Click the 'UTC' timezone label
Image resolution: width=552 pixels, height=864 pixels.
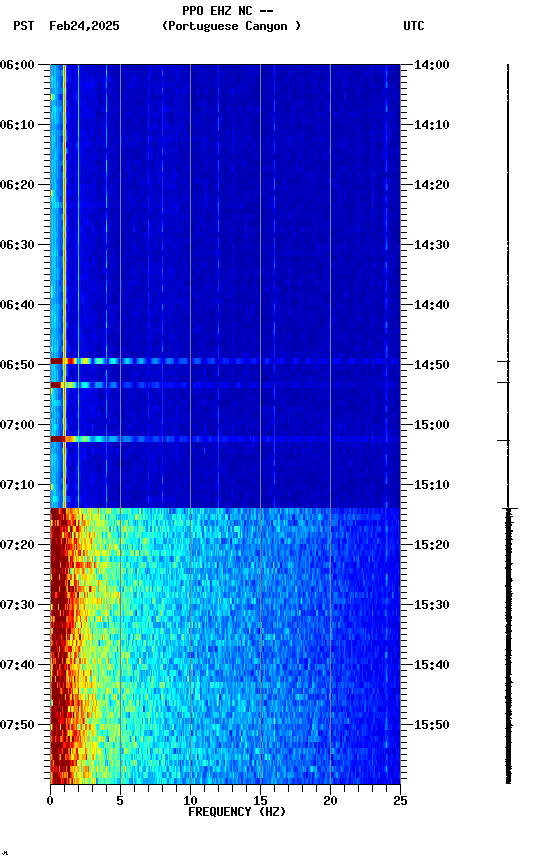pos(414,26)
